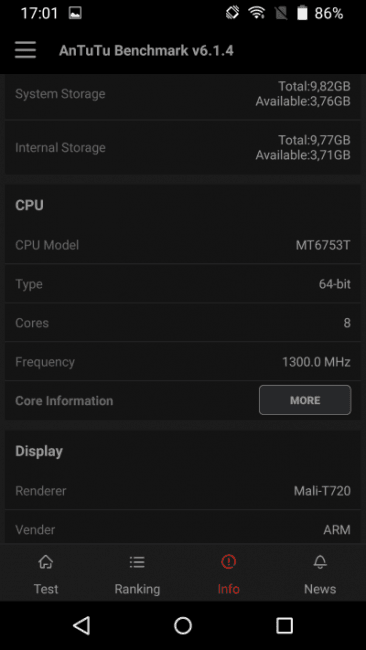Tap the Test home icon
The image size is (366, 650).
pyautogui.click(x=46, y=563)
